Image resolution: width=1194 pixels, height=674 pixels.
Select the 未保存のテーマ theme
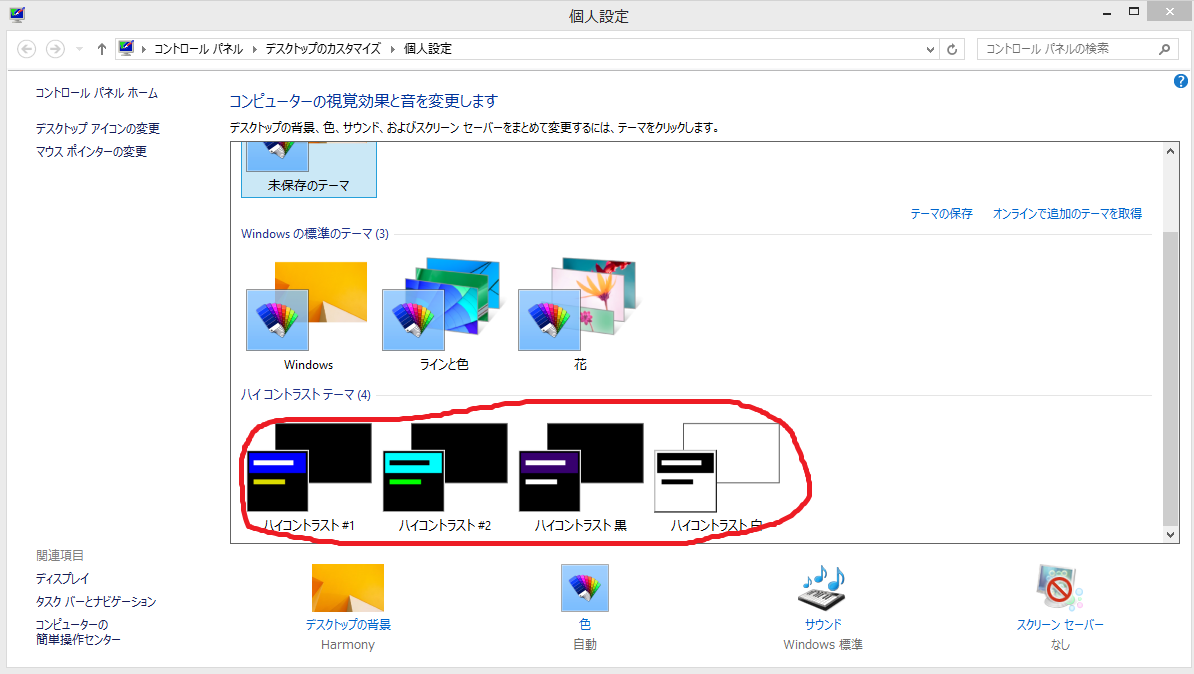(x=308, y=170)
